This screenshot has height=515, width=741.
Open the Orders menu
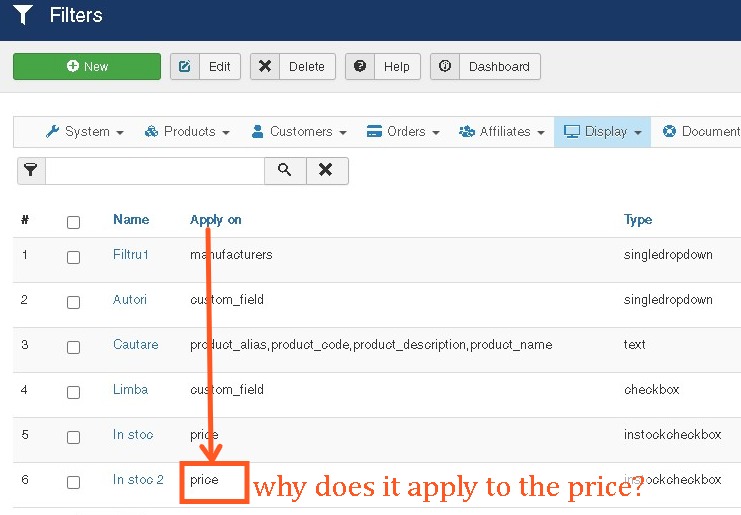[403, 131]
